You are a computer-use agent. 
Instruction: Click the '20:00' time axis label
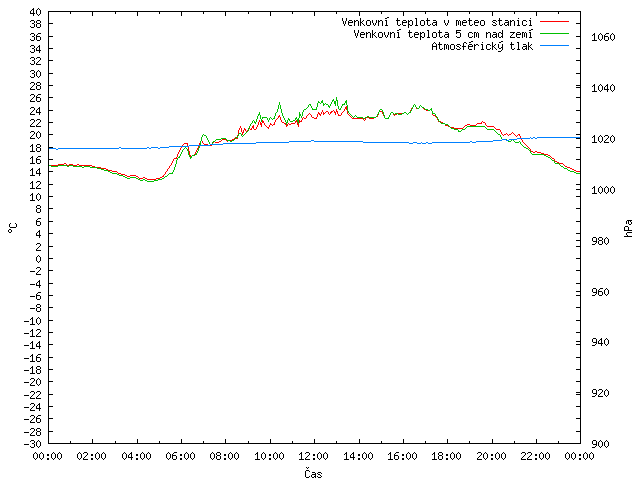[x=491, y=456]
